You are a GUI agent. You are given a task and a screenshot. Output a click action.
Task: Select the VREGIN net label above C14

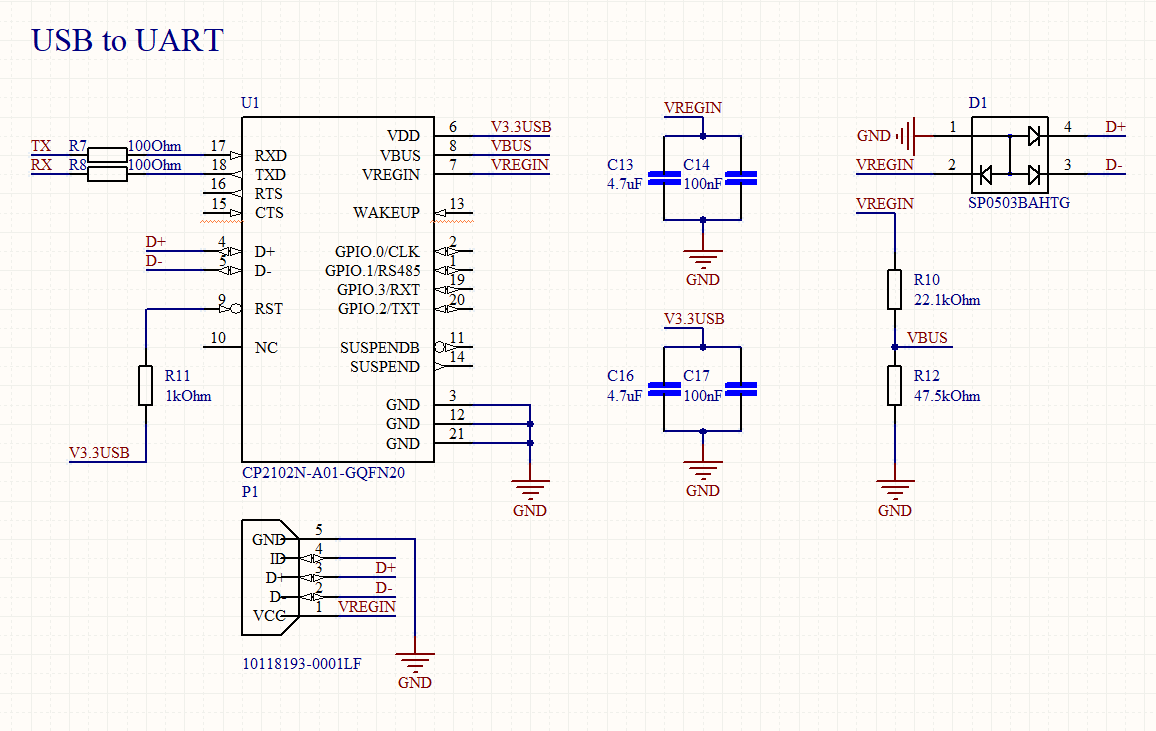692,108
